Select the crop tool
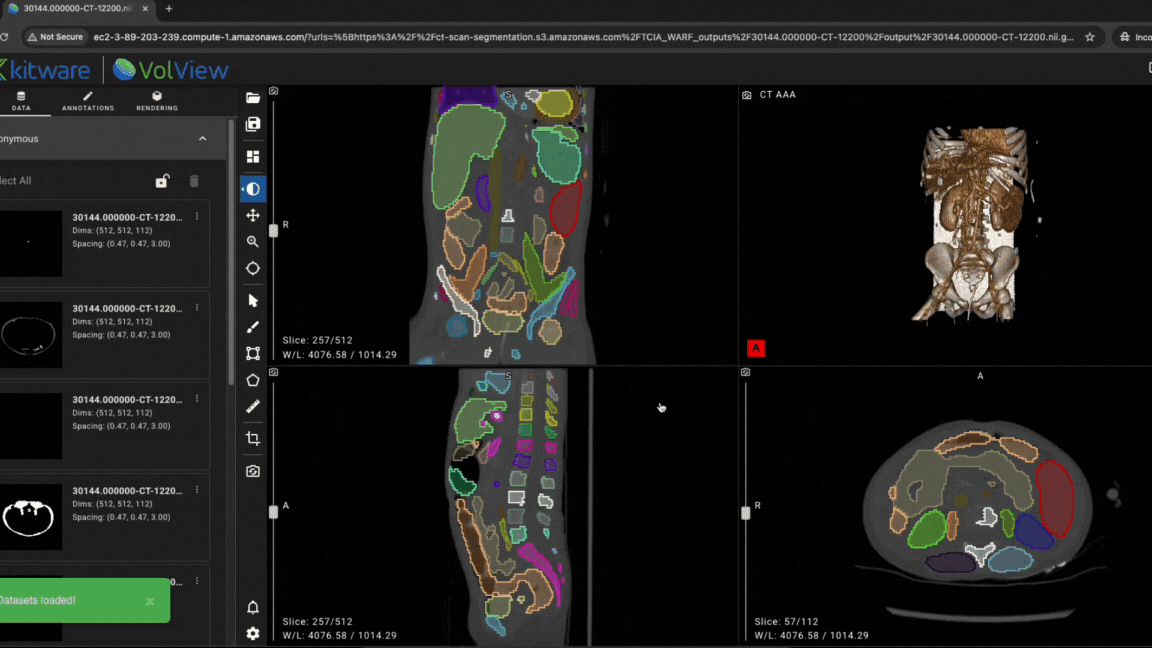The image size is (1152, 648). 253,439
